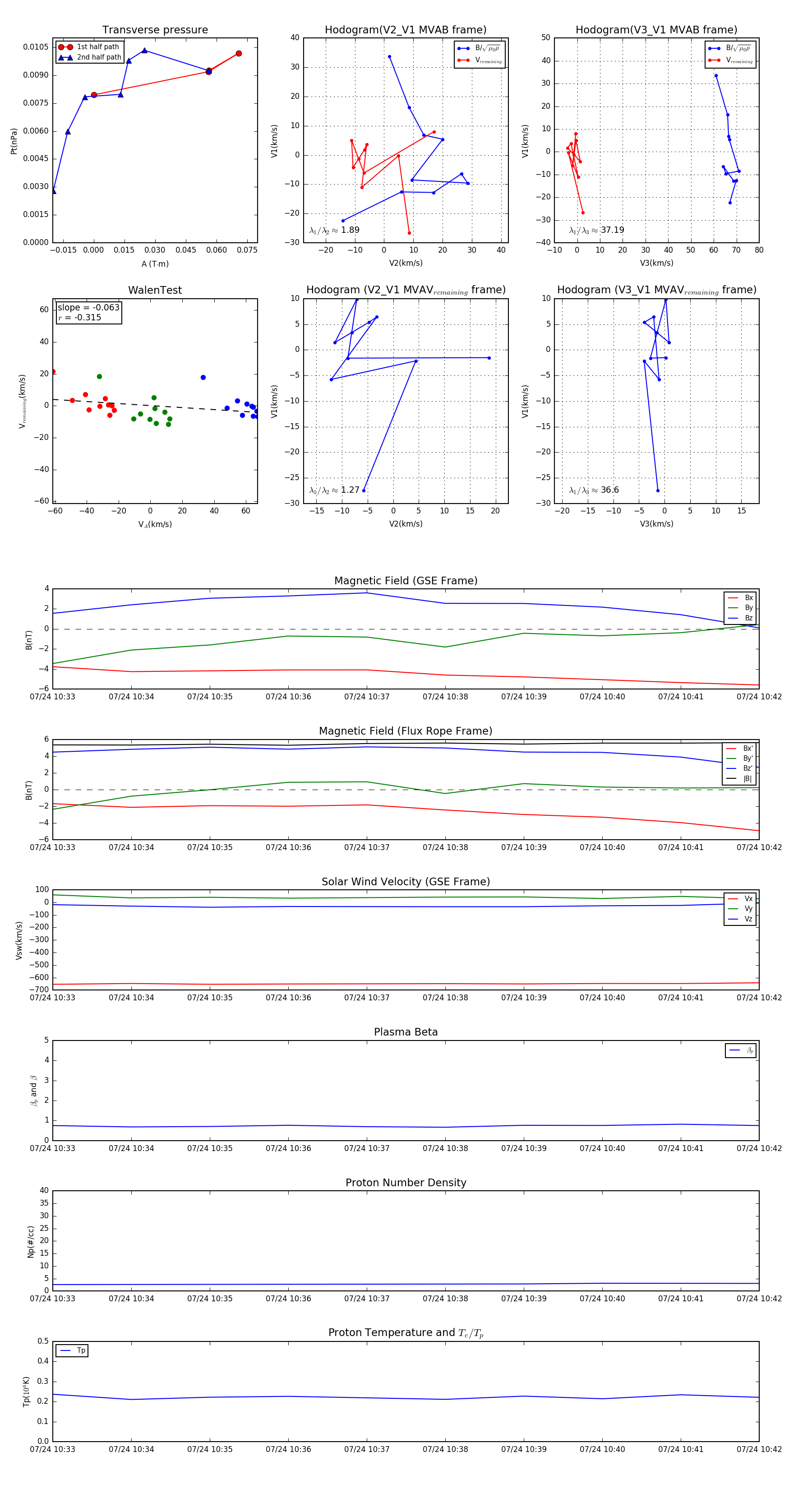Screen dimensions: 812x1489
Task: Click the eigenvalue ratio 1.89 label
Action: tap(335, 230)
